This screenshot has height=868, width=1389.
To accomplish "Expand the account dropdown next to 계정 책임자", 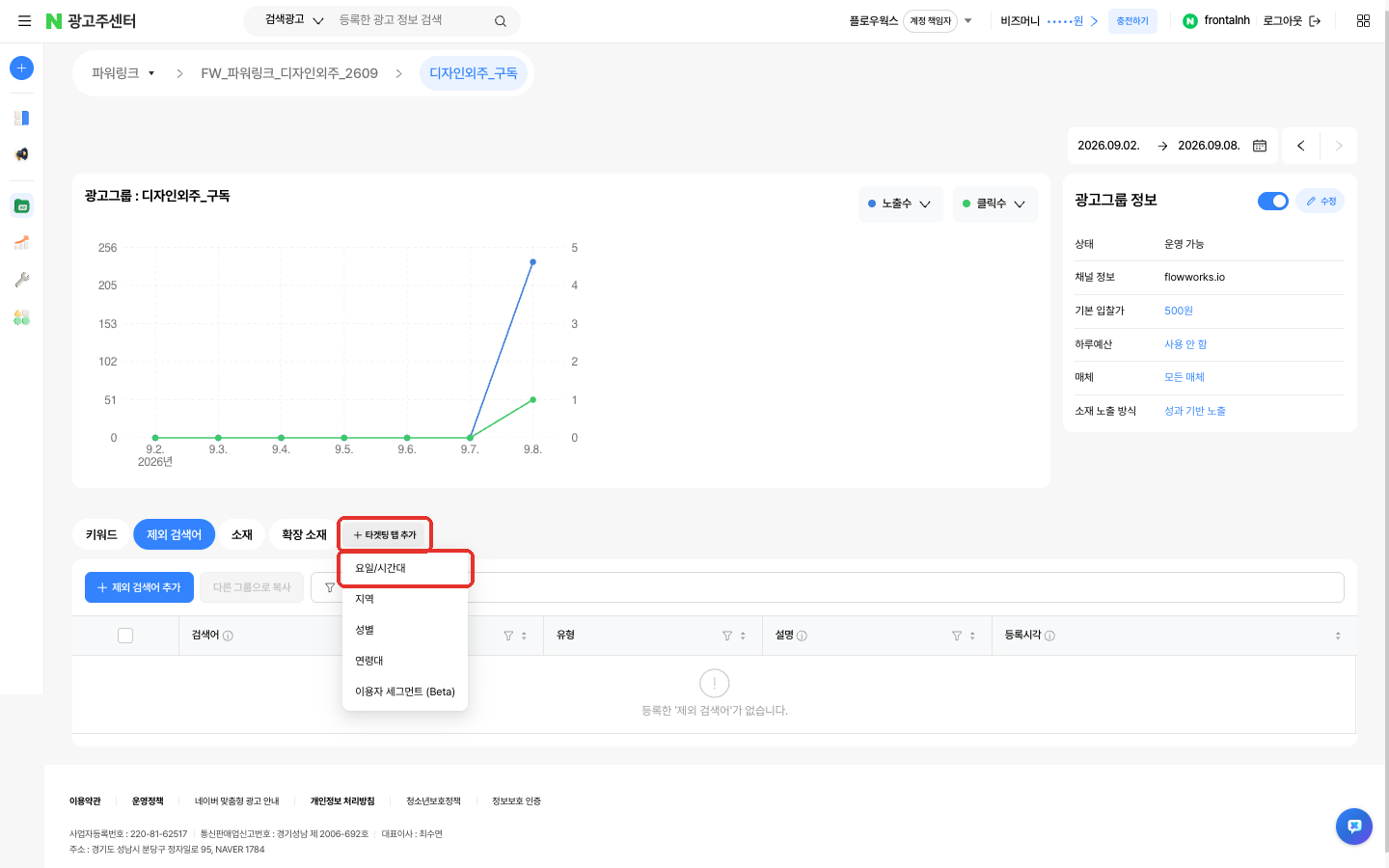I will (x=968, y=21).
